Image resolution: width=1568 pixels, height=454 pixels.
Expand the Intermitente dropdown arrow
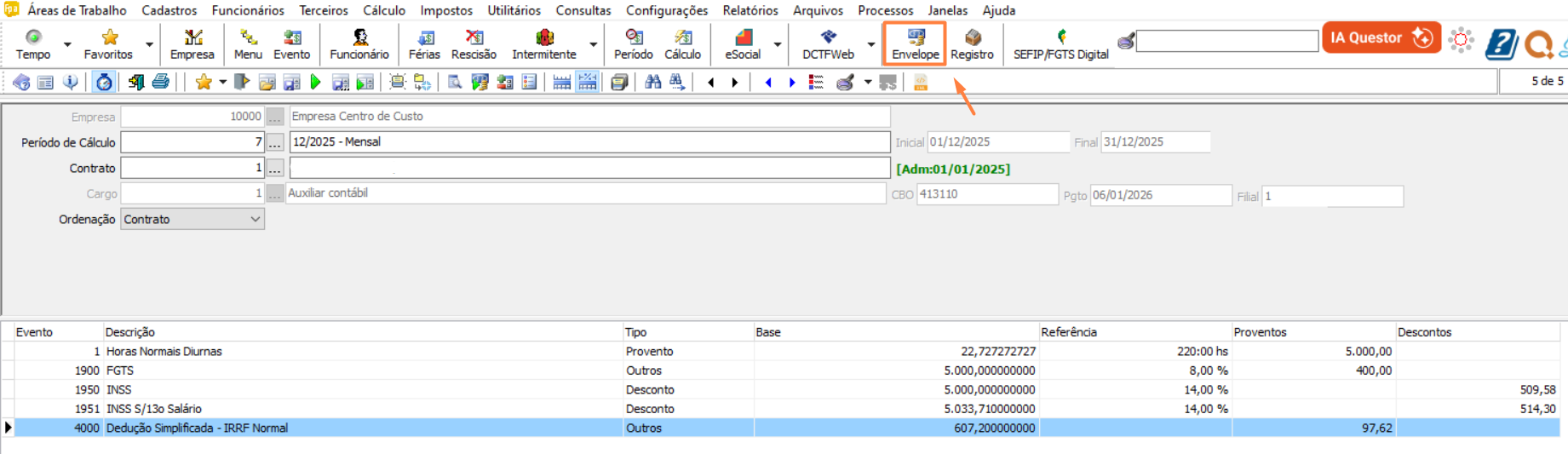click(594, 44)
